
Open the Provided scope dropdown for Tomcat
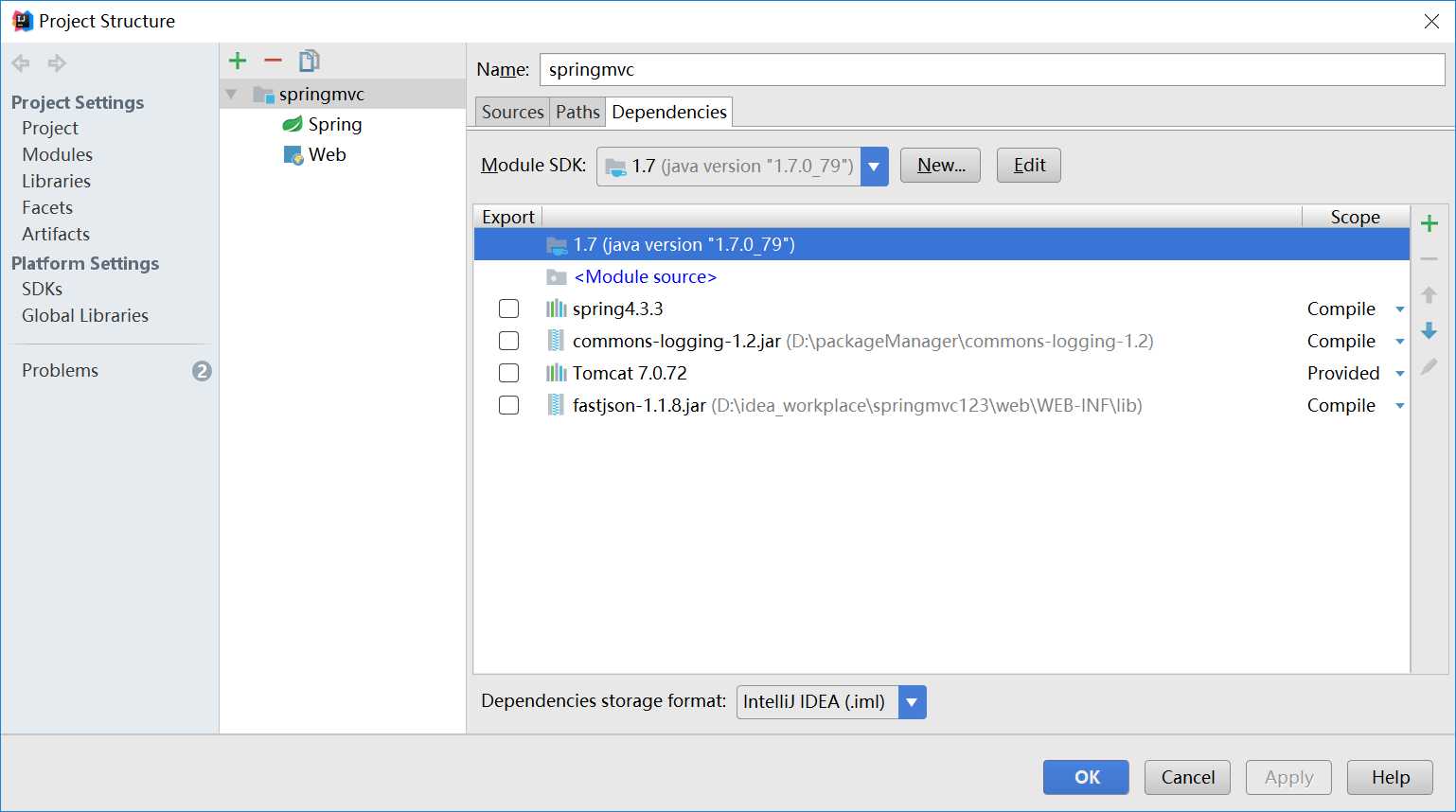point(1399,374)
